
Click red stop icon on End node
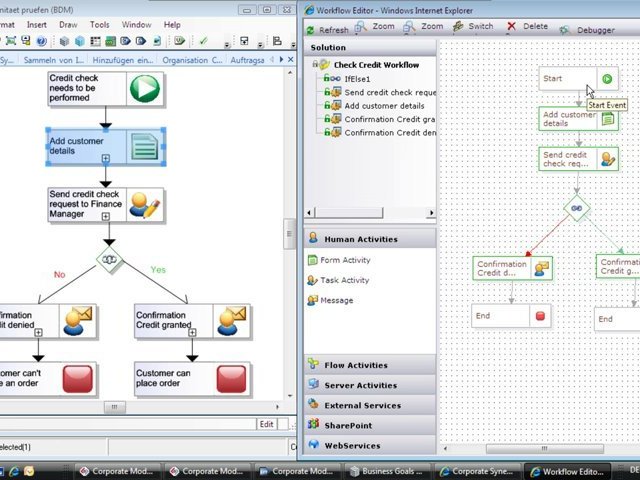[x=541, y=316]
